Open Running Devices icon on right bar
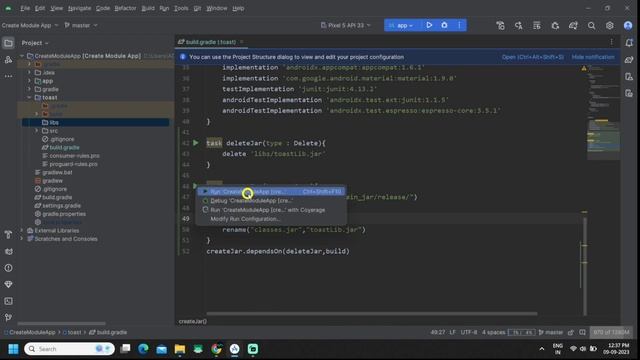 coord(629,93)
